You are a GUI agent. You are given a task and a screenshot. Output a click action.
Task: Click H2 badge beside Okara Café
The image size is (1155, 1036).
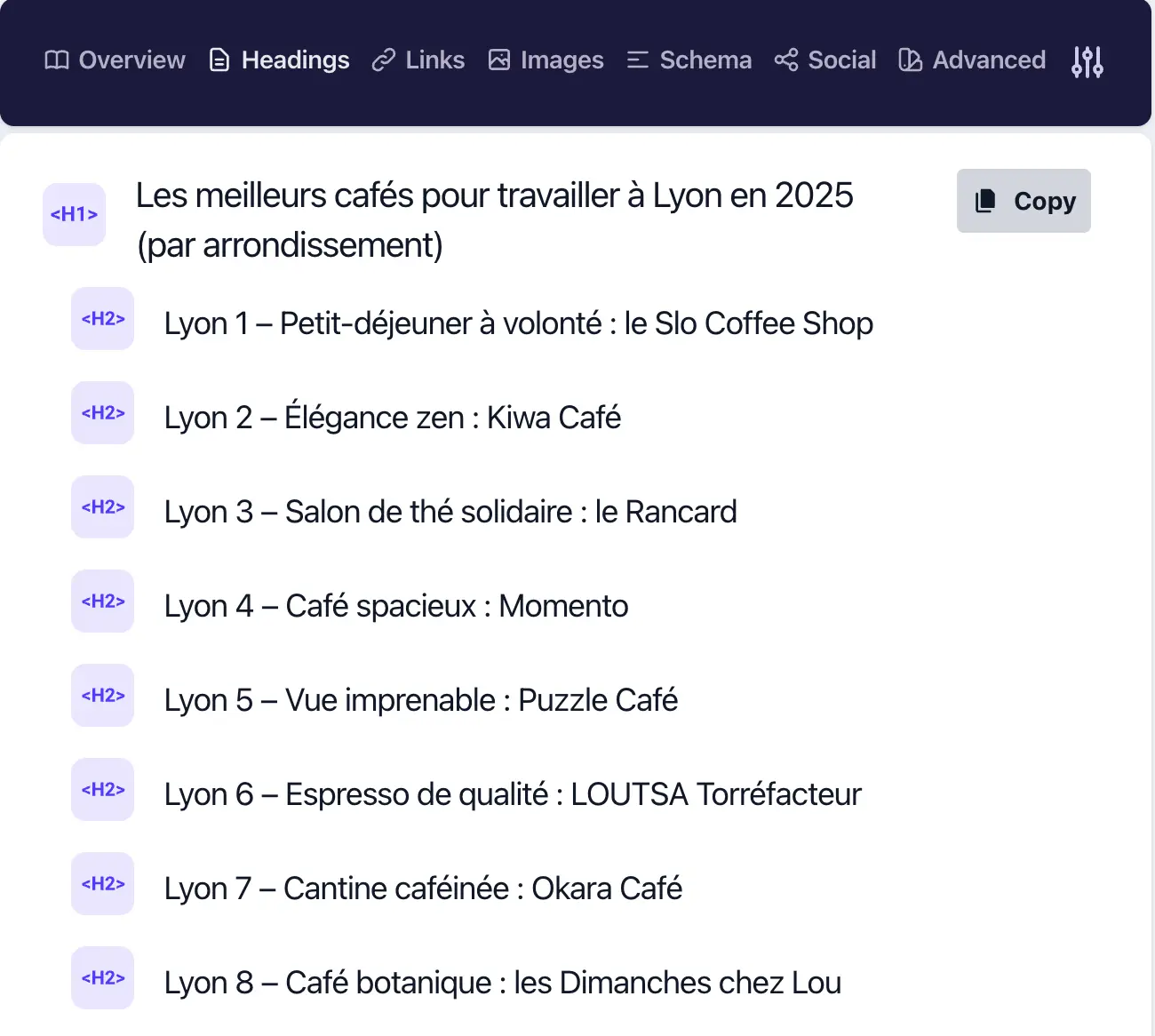point(102,884)
